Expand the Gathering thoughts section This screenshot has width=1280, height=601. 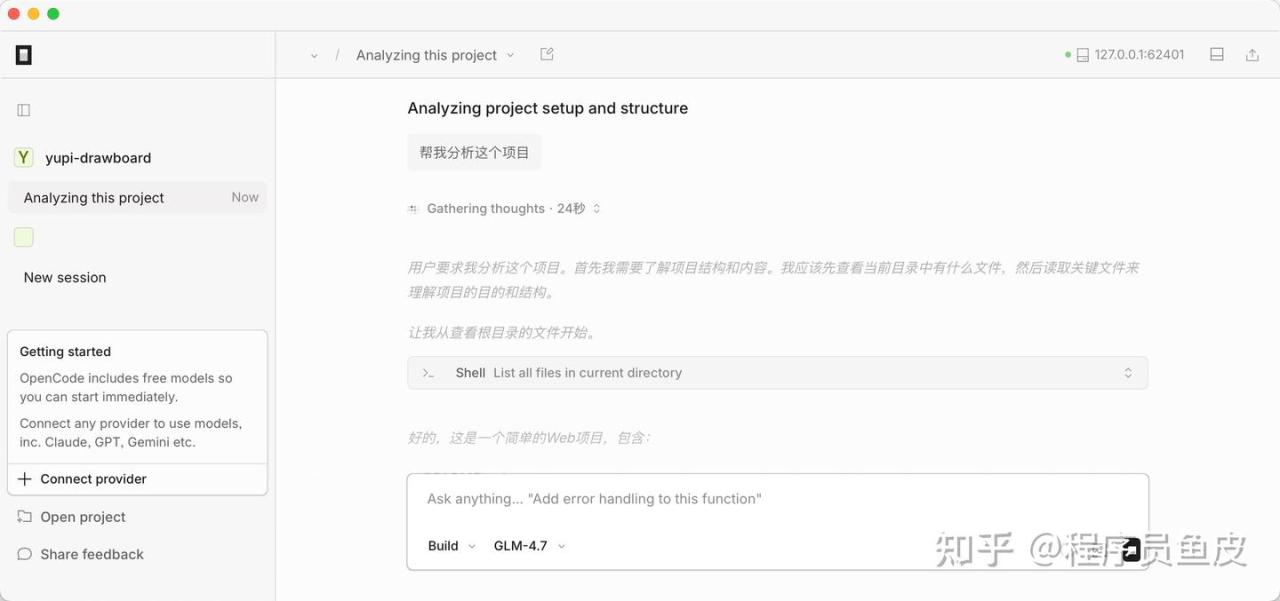[505, 208]
